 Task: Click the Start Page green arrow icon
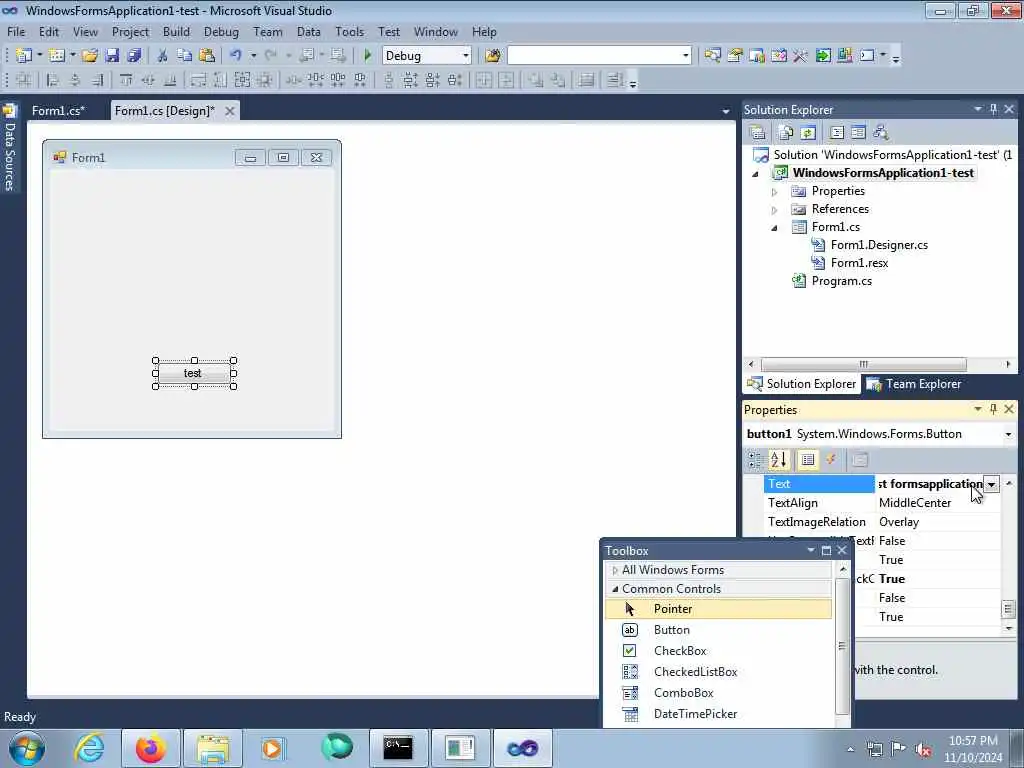coord(823,56)
